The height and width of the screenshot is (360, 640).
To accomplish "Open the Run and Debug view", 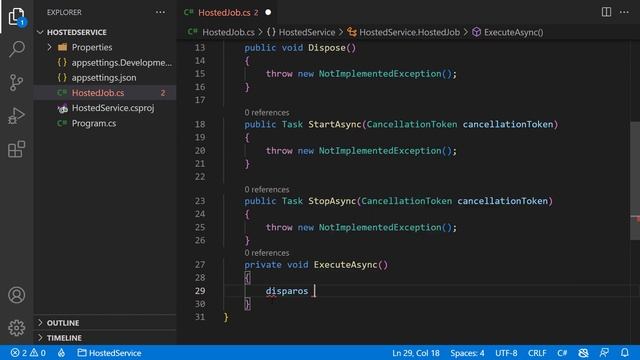I will coord(16,116).
